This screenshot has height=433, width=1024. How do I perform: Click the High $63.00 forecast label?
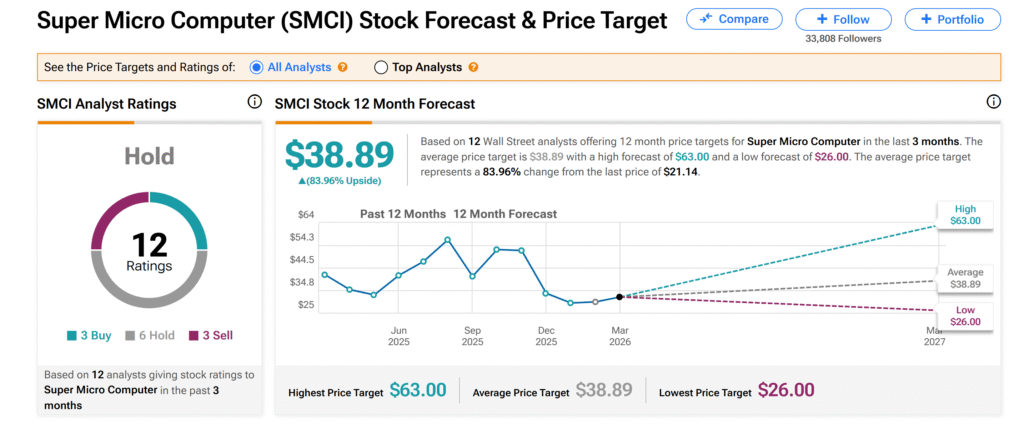point(965,214)
